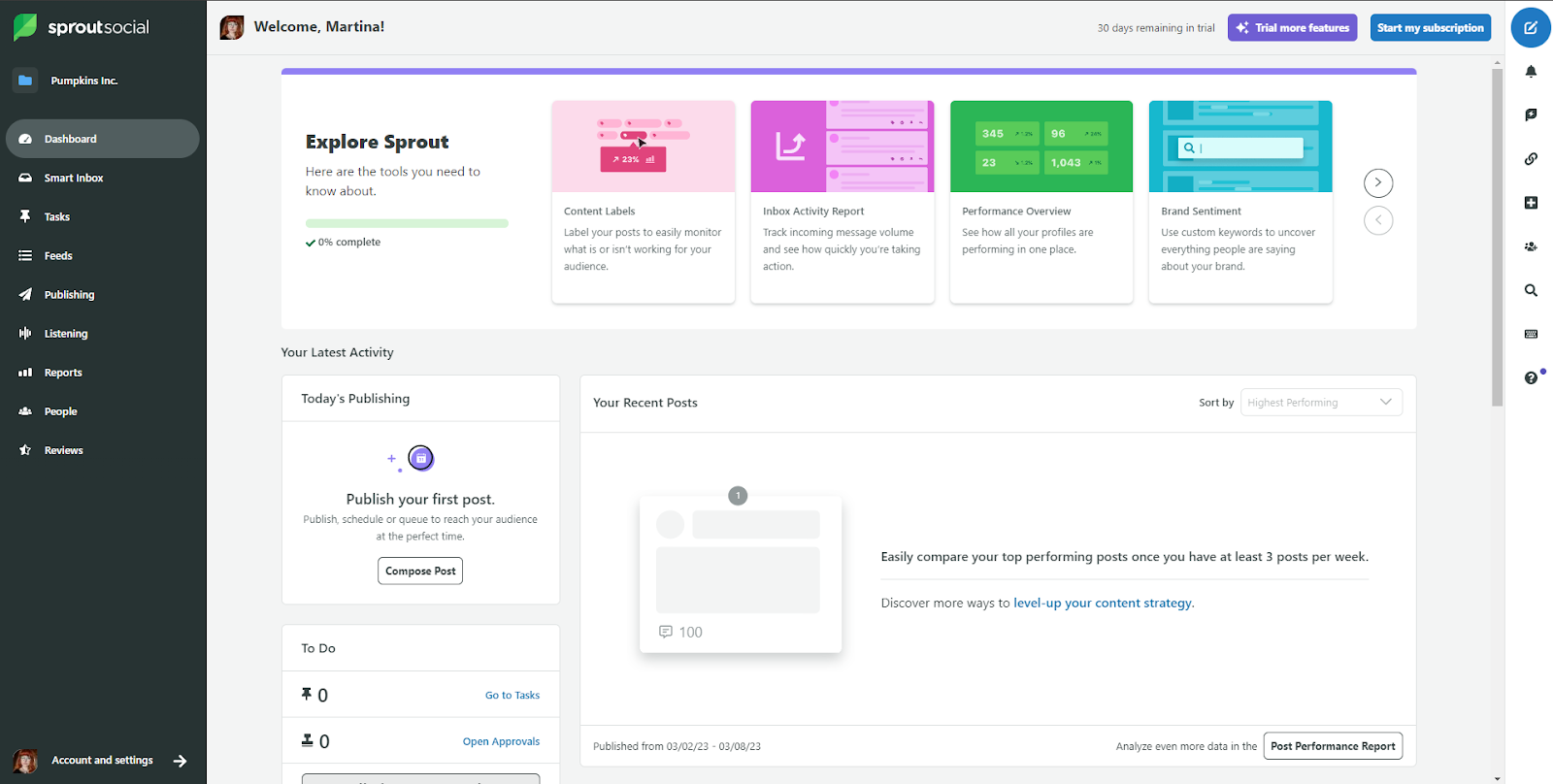The height and width of the screenshot is (784, 1553).
Task: Click Start my subscription button
Action: tap(1430, 28)
